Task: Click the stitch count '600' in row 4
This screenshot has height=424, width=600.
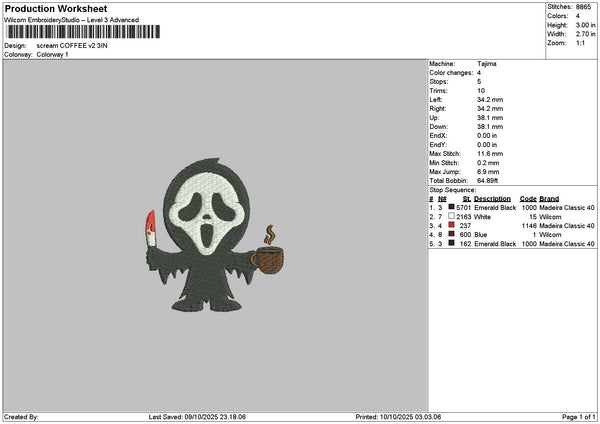Action: tap(465, 235)
